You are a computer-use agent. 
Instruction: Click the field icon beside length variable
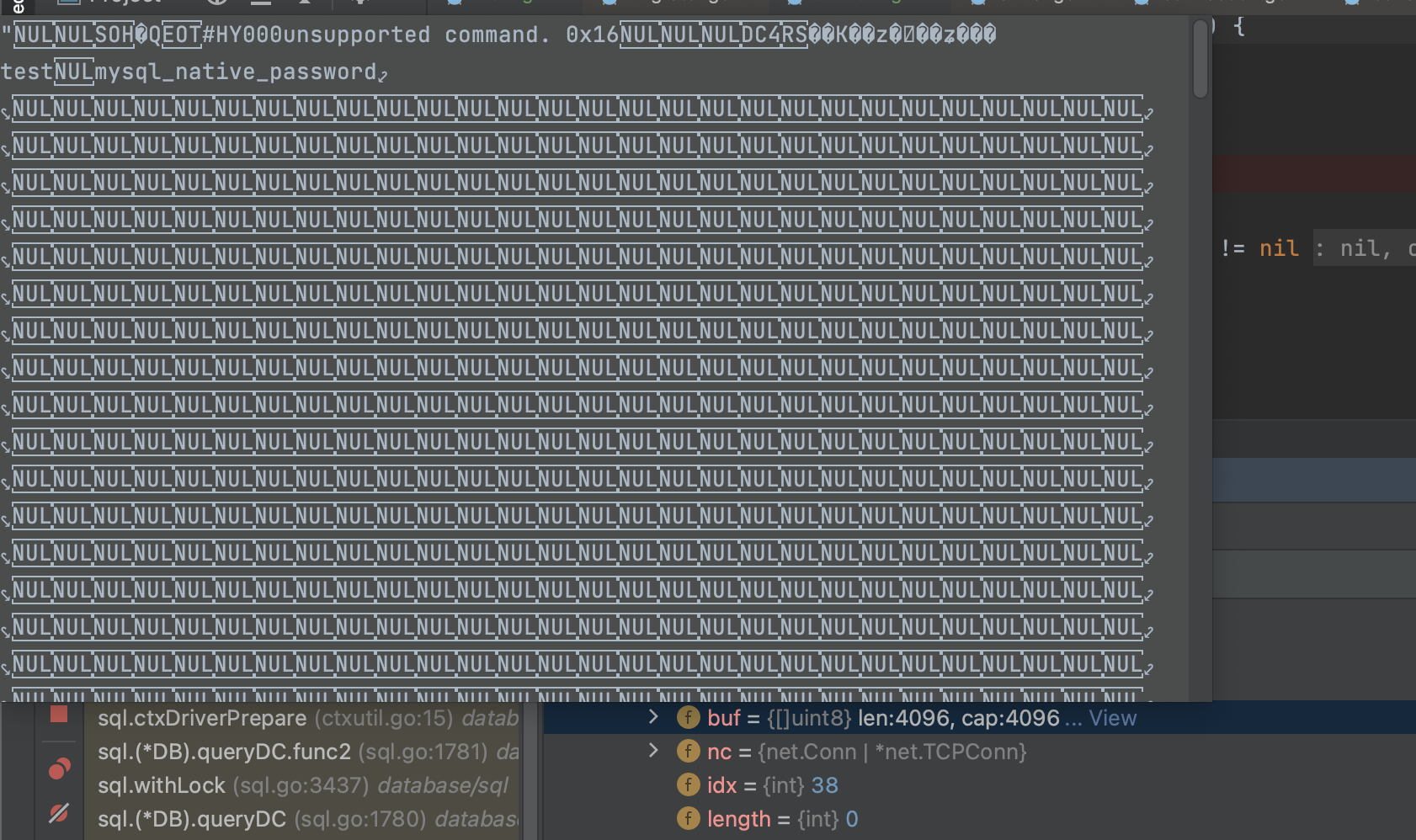point(689,819)
